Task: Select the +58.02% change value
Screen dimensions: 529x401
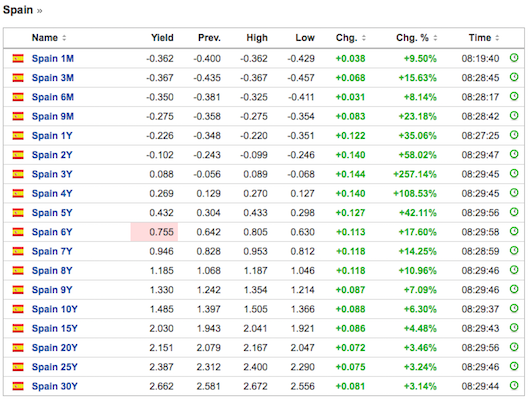Action: pos(417,155)
